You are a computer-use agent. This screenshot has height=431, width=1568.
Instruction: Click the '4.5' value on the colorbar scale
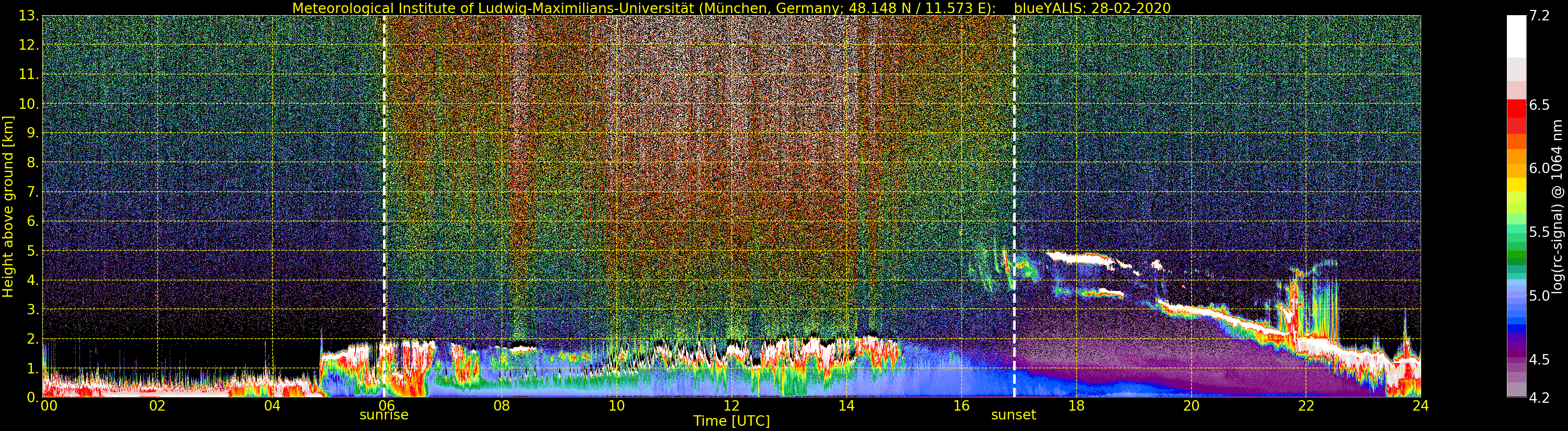tap(1539, 359)
